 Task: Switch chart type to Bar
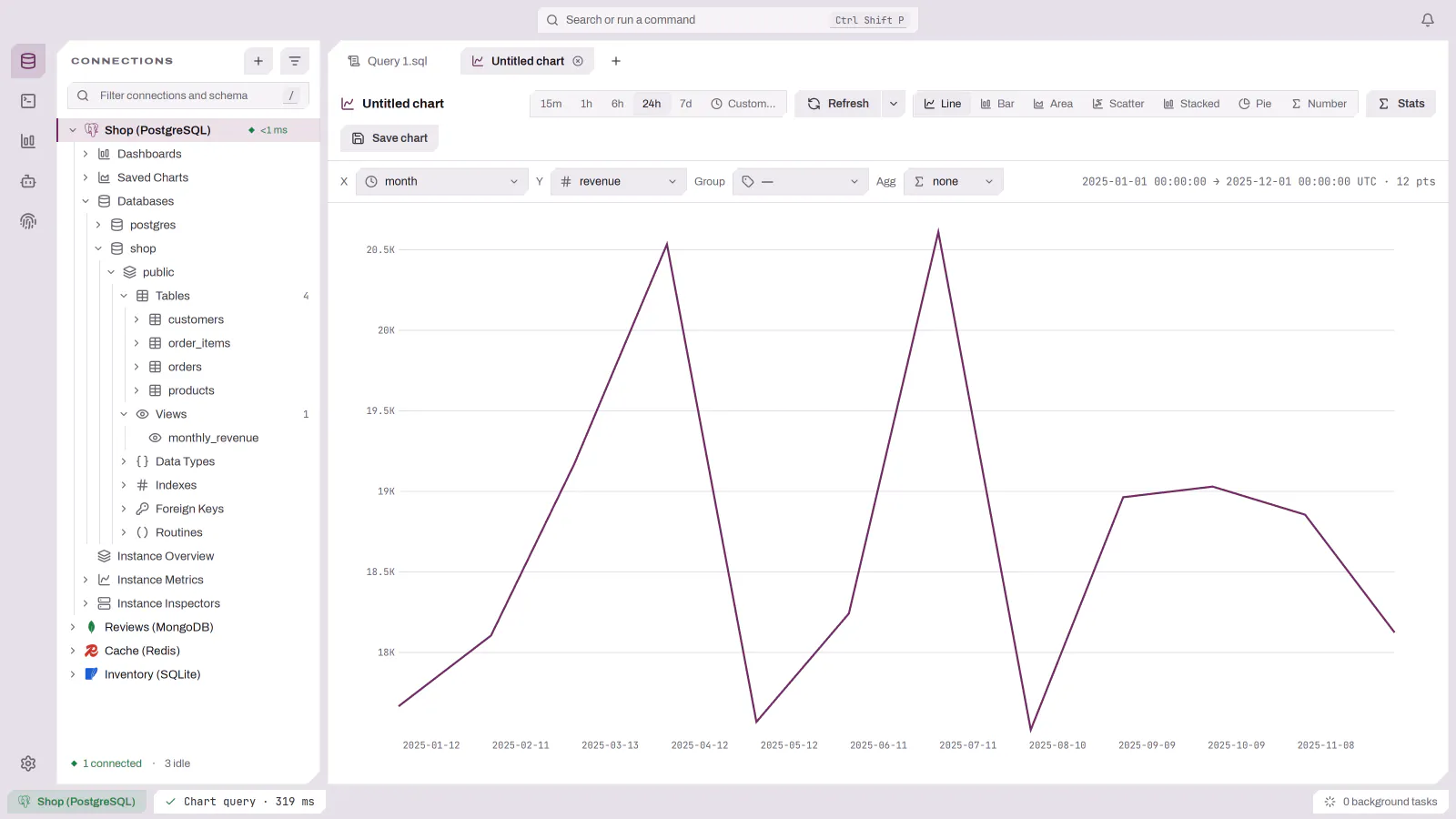[x=997, y=104]
